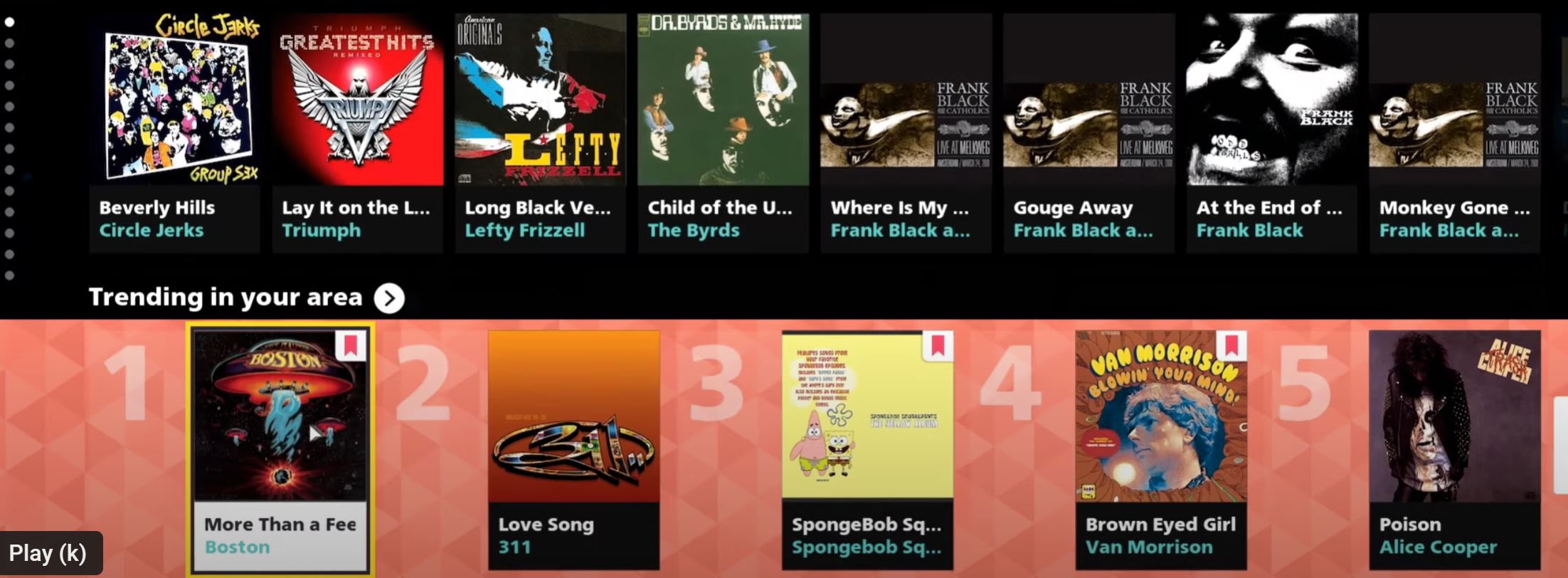
Task: Choose Dr. Byrds & Mr. Hyde cover
Action: click(724, 100)
